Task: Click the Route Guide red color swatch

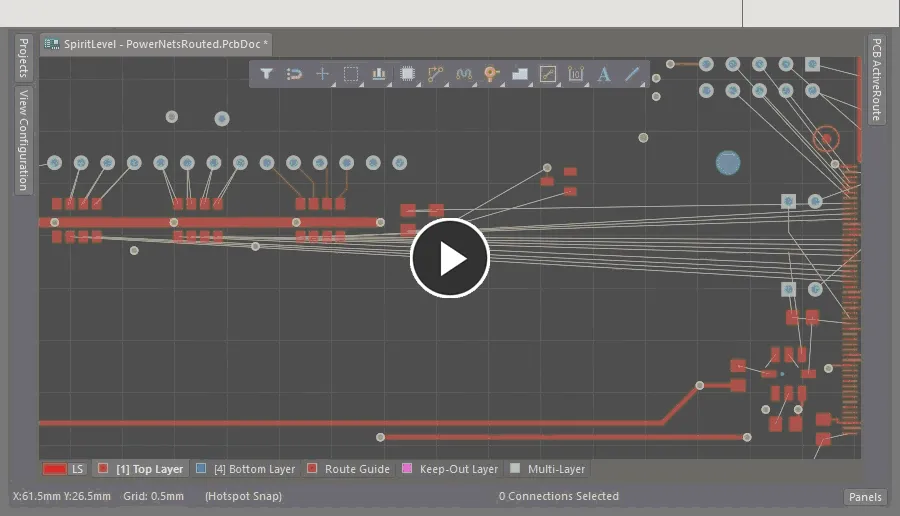Action: click(312, 468)
